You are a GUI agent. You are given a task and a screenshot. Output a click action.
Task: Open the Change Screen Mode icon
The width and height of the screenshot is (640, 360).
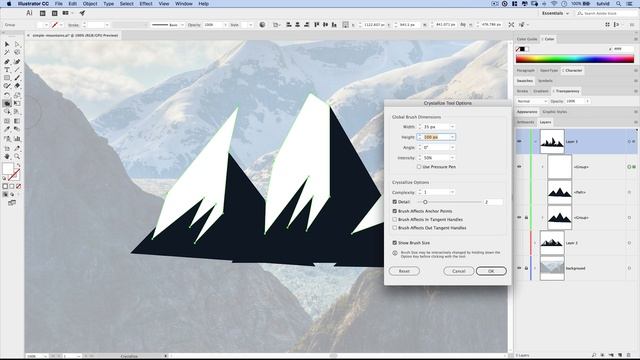coord(12,203)
